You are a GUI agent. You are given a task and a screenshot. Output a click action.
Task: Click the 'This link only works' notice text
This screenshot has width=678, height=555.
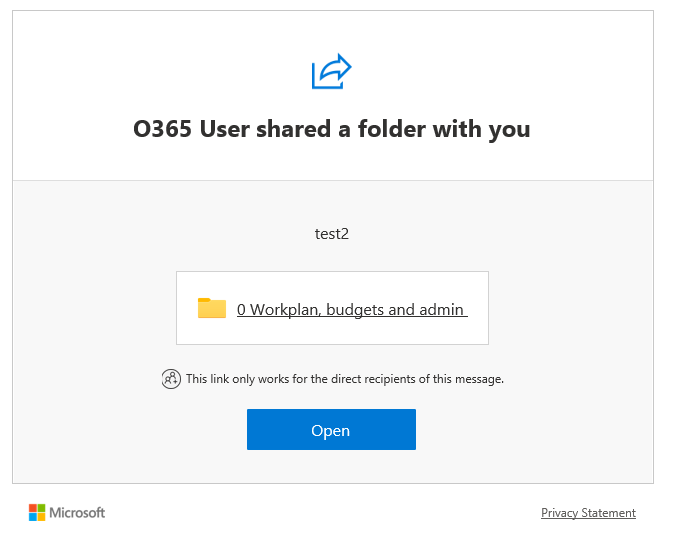pos(345,379)
